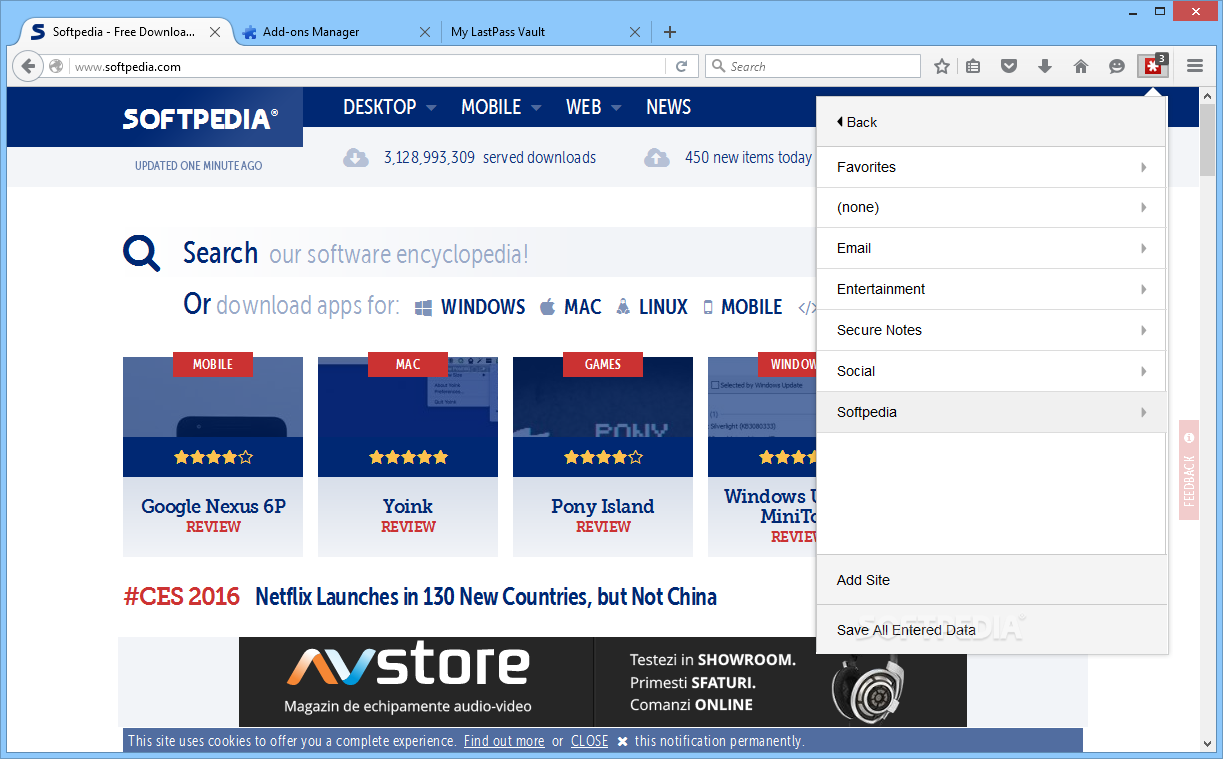Click the large Softpedia search magnifier icon
The width and height of the screenshot is (1223, 759).
point(142,253)
